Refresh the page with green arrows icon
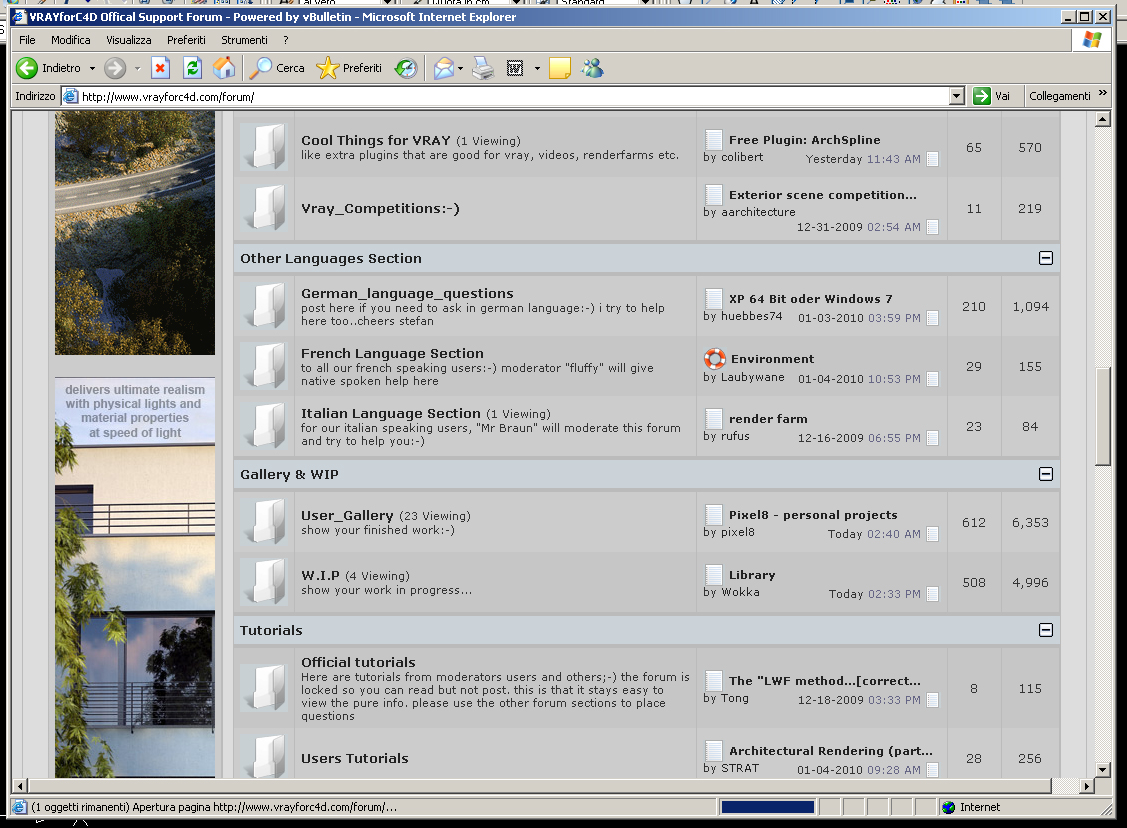This screenshot has width=1127, height=828. [x=192, y=68]
